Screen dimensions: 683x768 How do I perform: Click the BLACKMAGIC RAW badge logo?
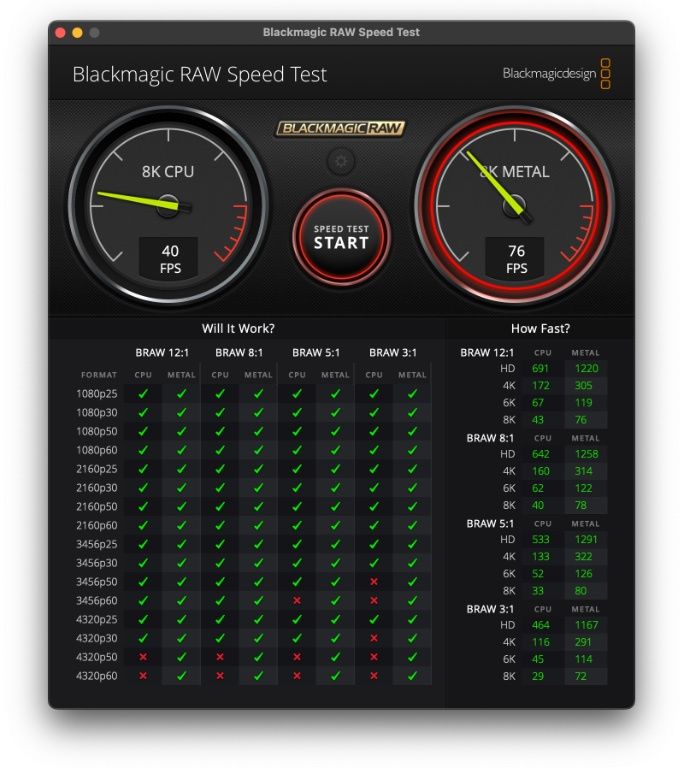click(341, 128)
